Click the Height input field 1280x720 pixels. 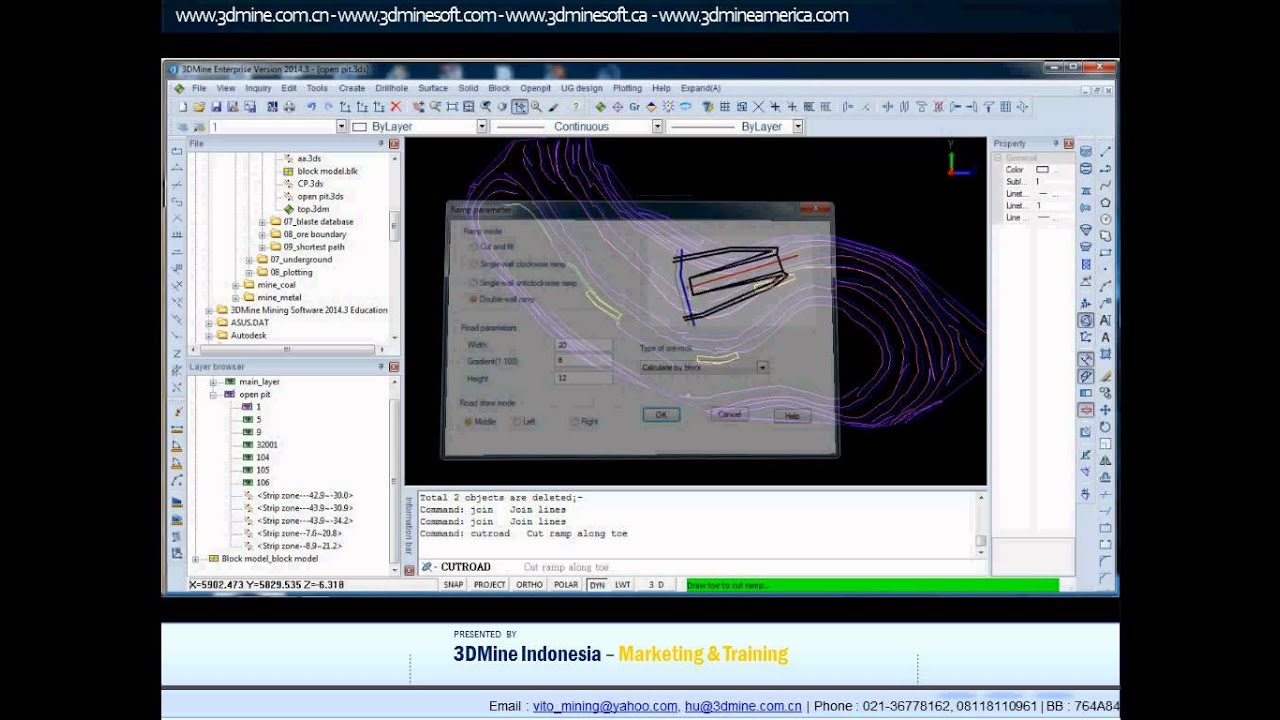pos(583,379)
